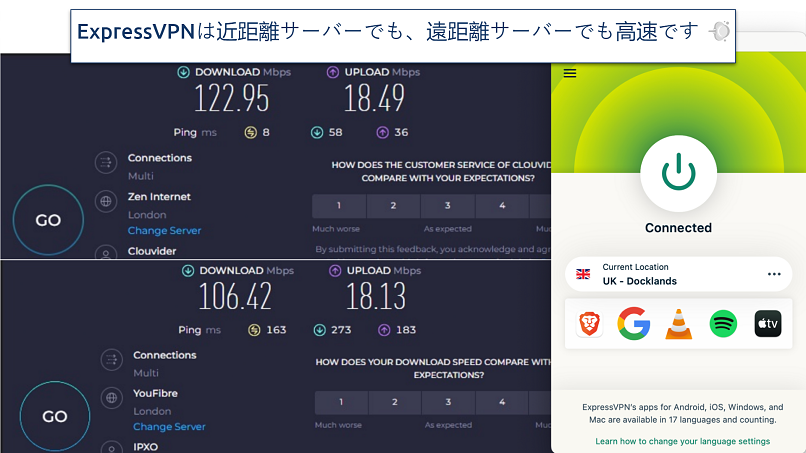Rate download speed 3 in bottom survey
This screenshot has width=806, height=453.
pos(448,402)
